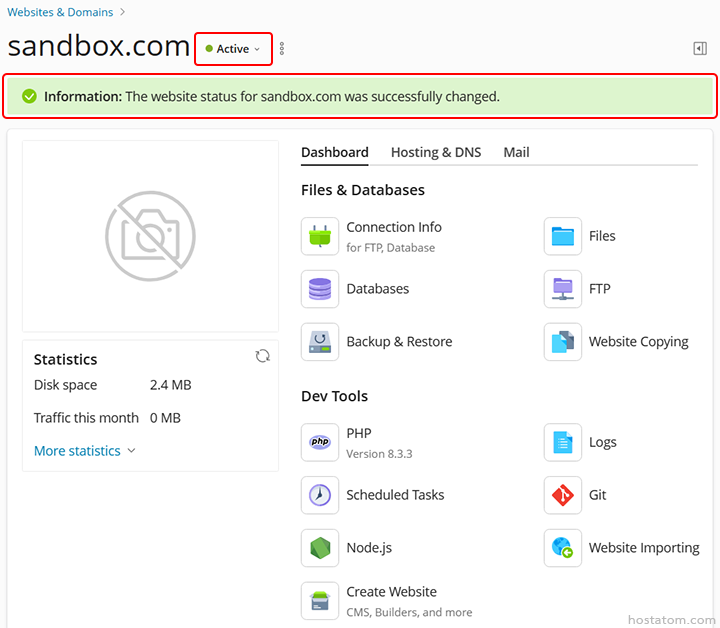Go to Websites & Domains breadcrumb
The height and width of the screenshot is (628, 720).
pos(60,12)
